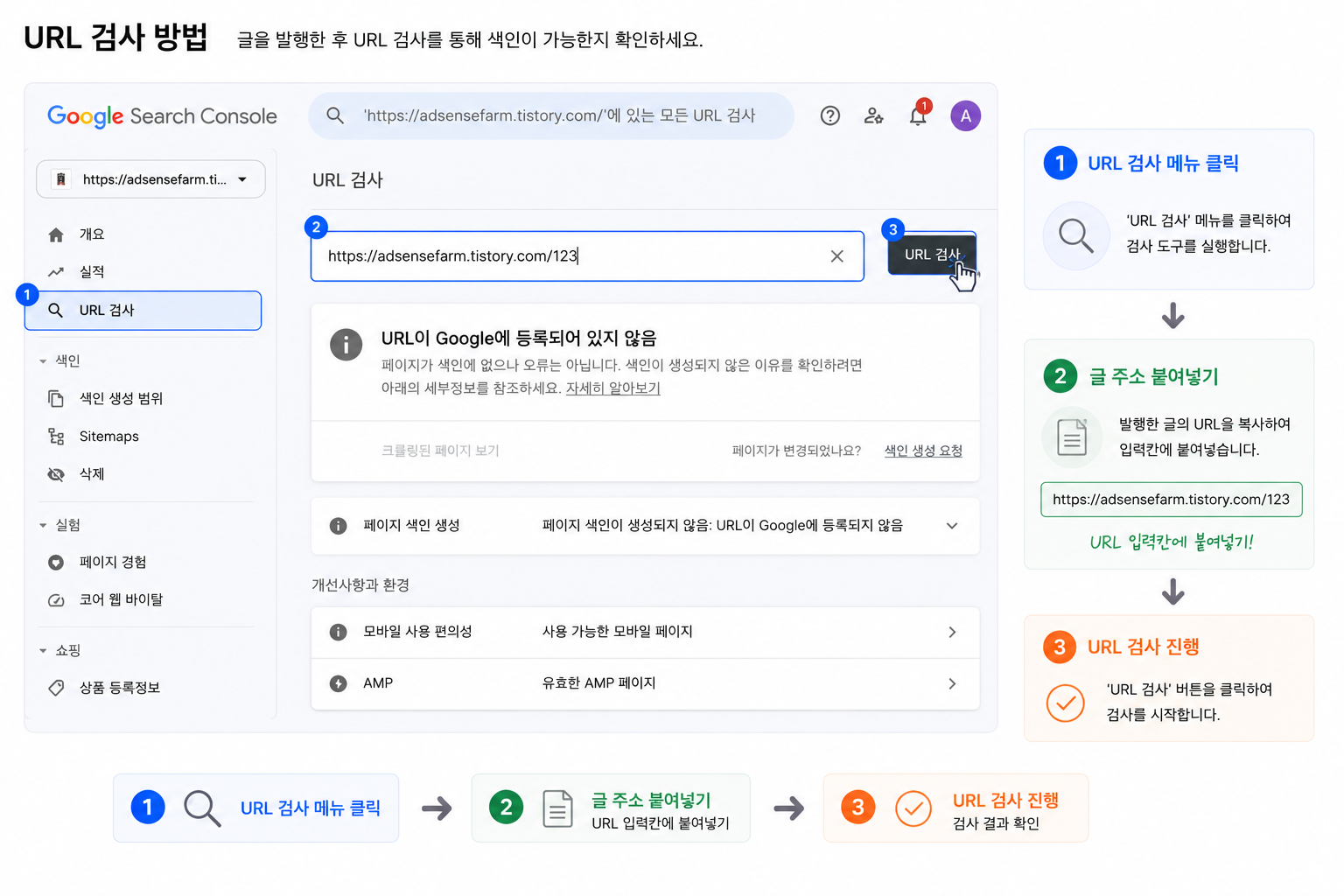Click the URL input containing adsensefarm.tistory.com/123
Screen dimensions: 1344x896
(x=587, y=256)
